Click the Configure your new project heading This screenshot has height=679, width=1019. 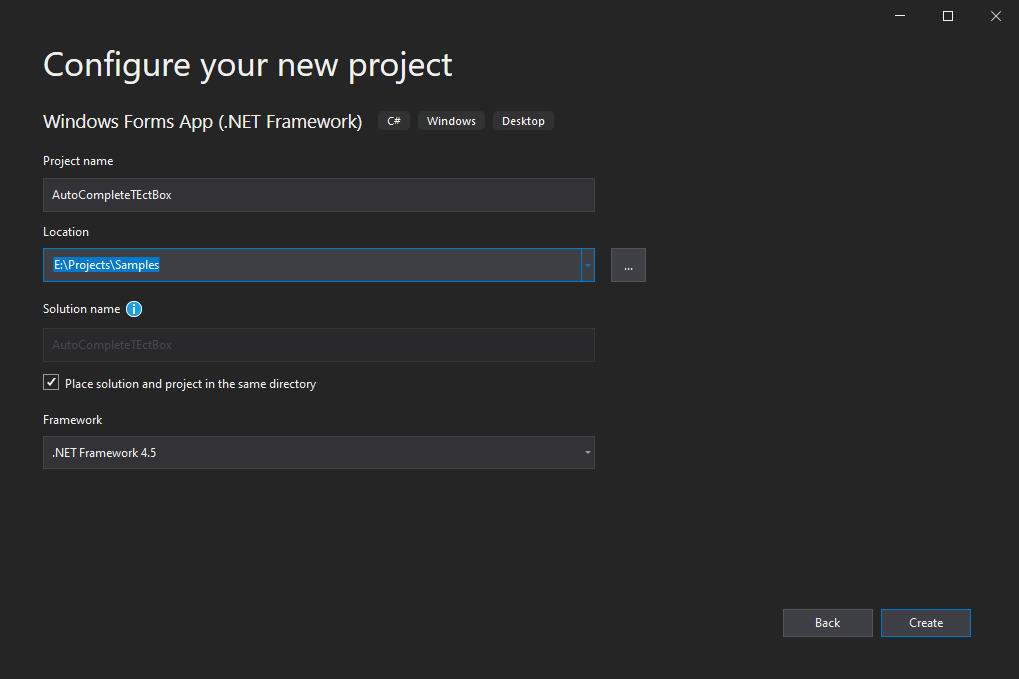pyautogui.click(x=248, y=65)
